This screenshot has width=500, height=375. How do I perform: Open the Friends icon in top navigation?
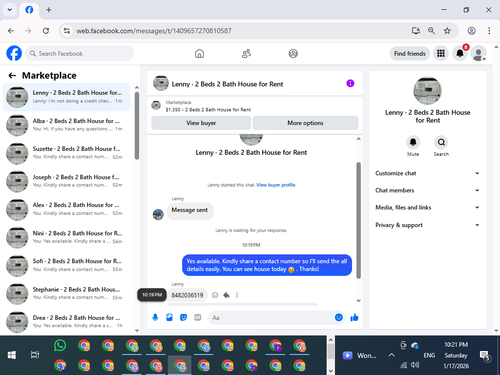(x=246, y=53)
